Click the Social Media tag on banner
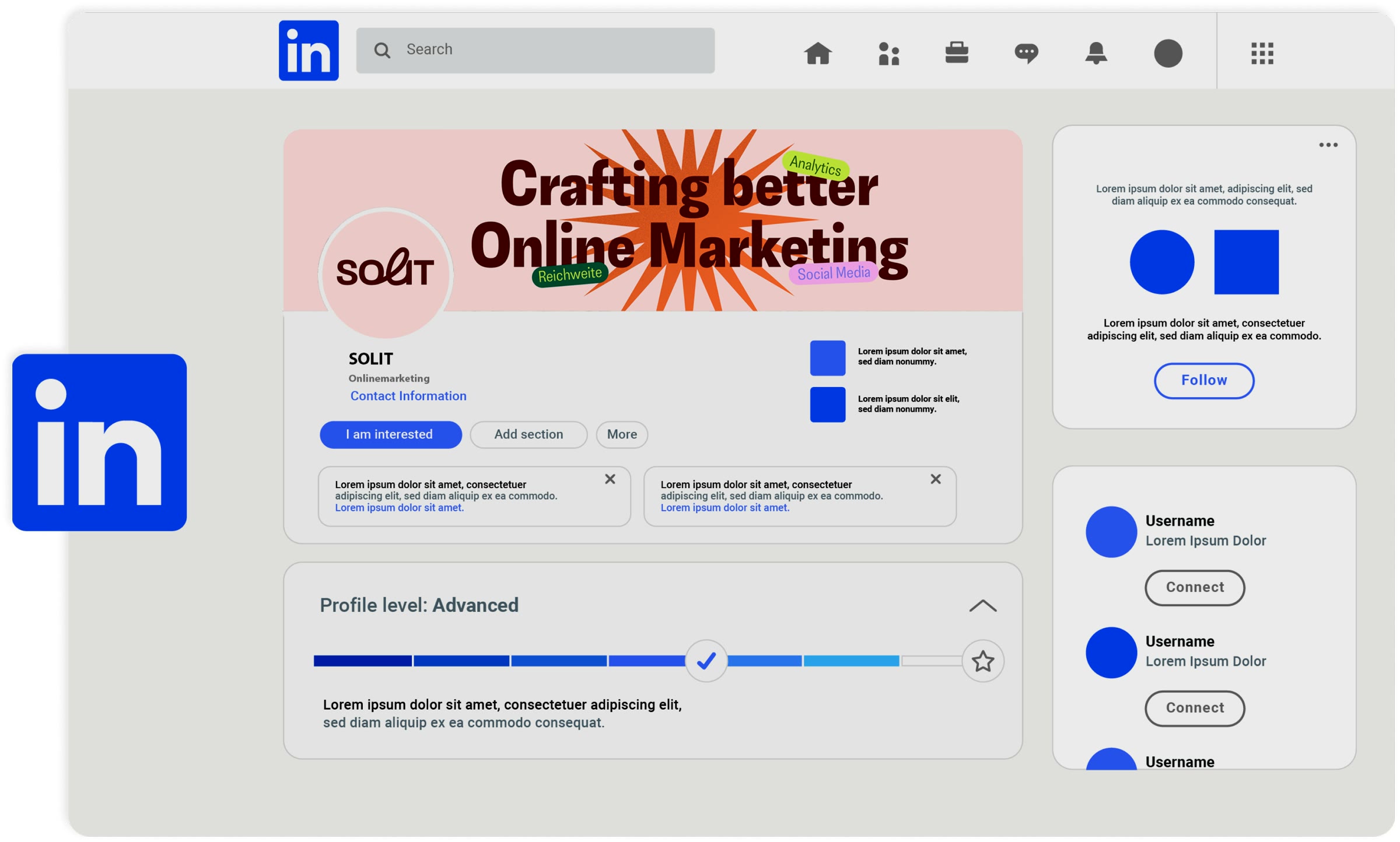 pos(834,273)
